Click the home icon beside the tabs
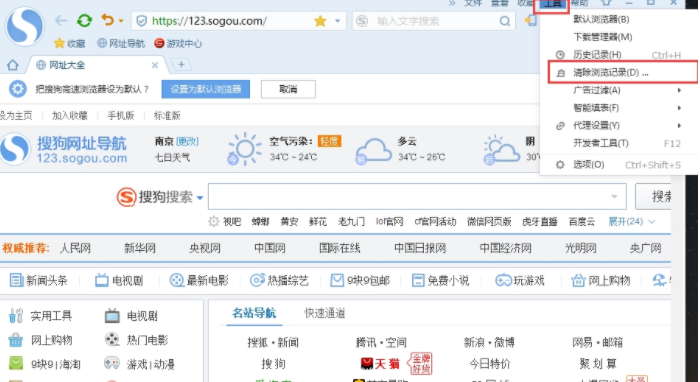This screenshot has width=700, height=382. [12, 65]
